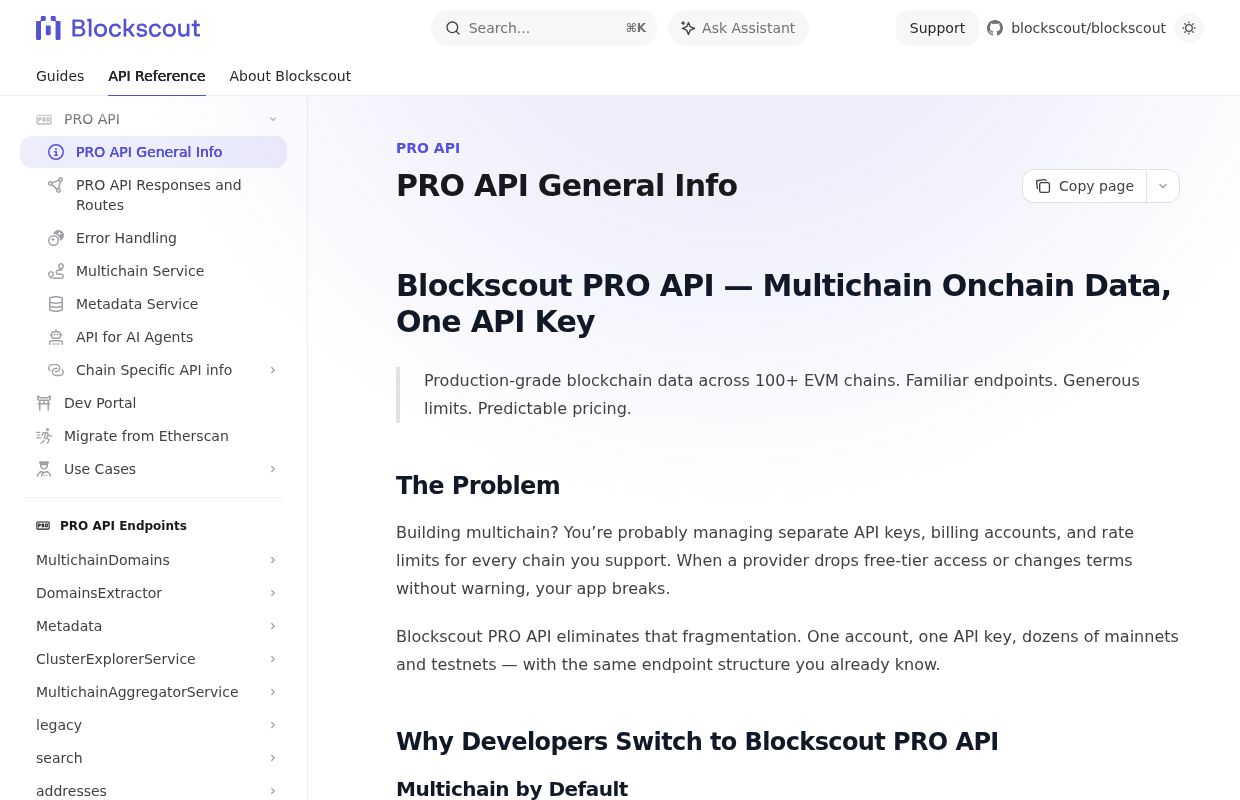Click the MultichainAggregatorService sidebar entry
The width and height of the screenshot is (1240, 800).
click(153, 692)
